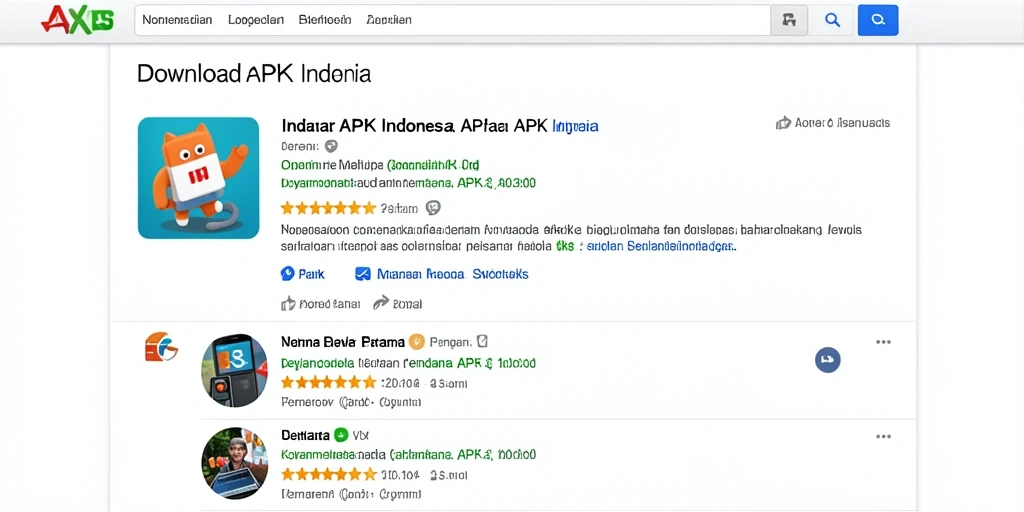Click the share icon beside 'Aoner 6 Jisanuadis'
The height and width of the screenshot is (512, 1024).
tap(783, 123)
